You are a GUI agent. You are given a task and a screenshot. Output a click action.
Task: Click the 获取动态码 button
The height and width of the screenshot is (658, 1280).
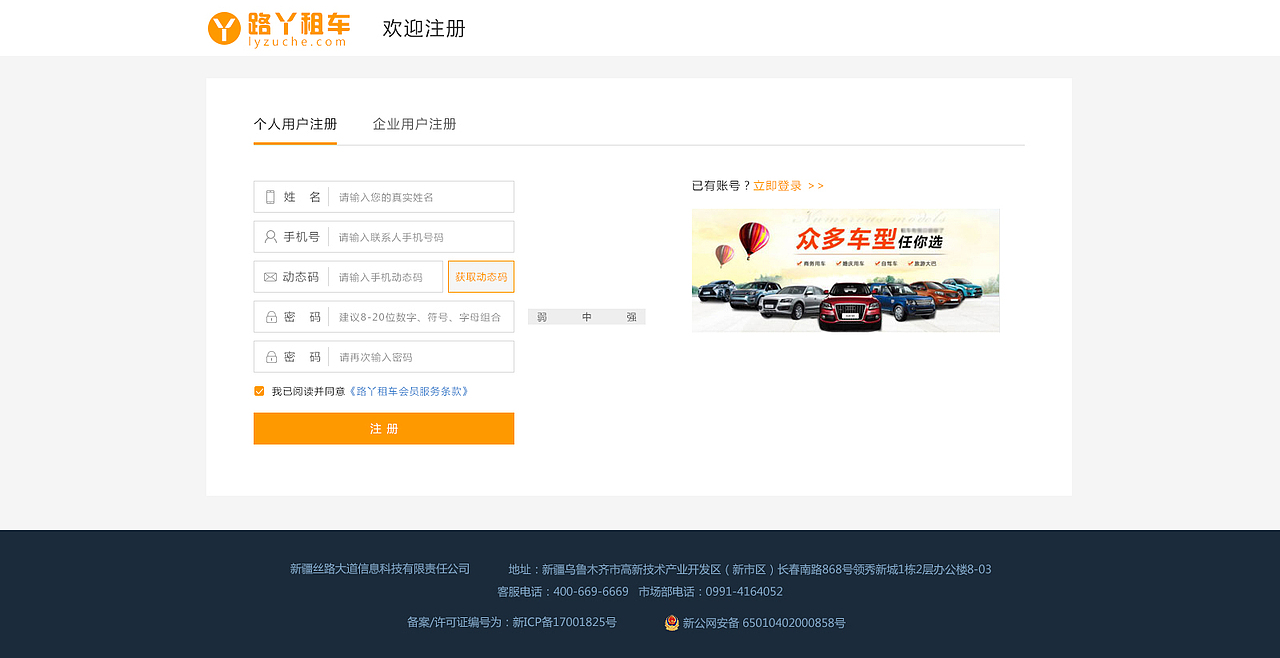click(x=481, y=276)
